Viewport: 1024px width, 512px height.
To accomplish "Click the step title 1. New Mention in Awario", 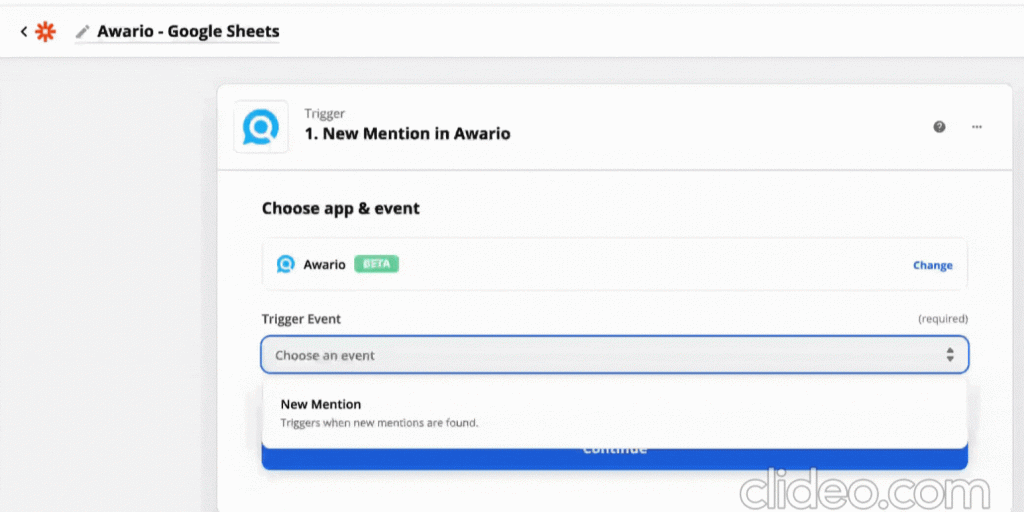I will click(408, 134).
